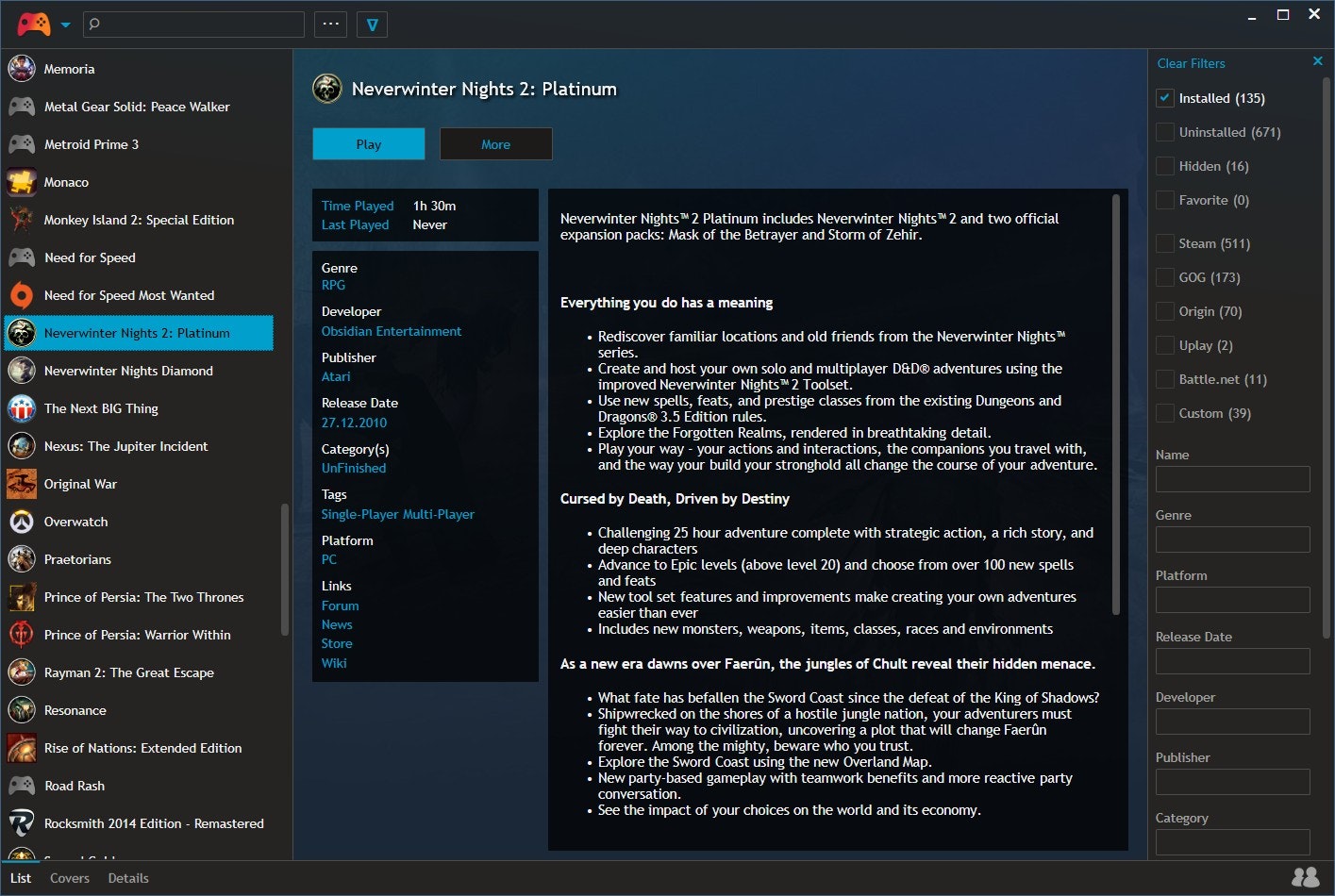The height and width of the screenshot is (896, 1335).
Task: Uncheck the Installed filter checkbox
Action: [1165, 97]
